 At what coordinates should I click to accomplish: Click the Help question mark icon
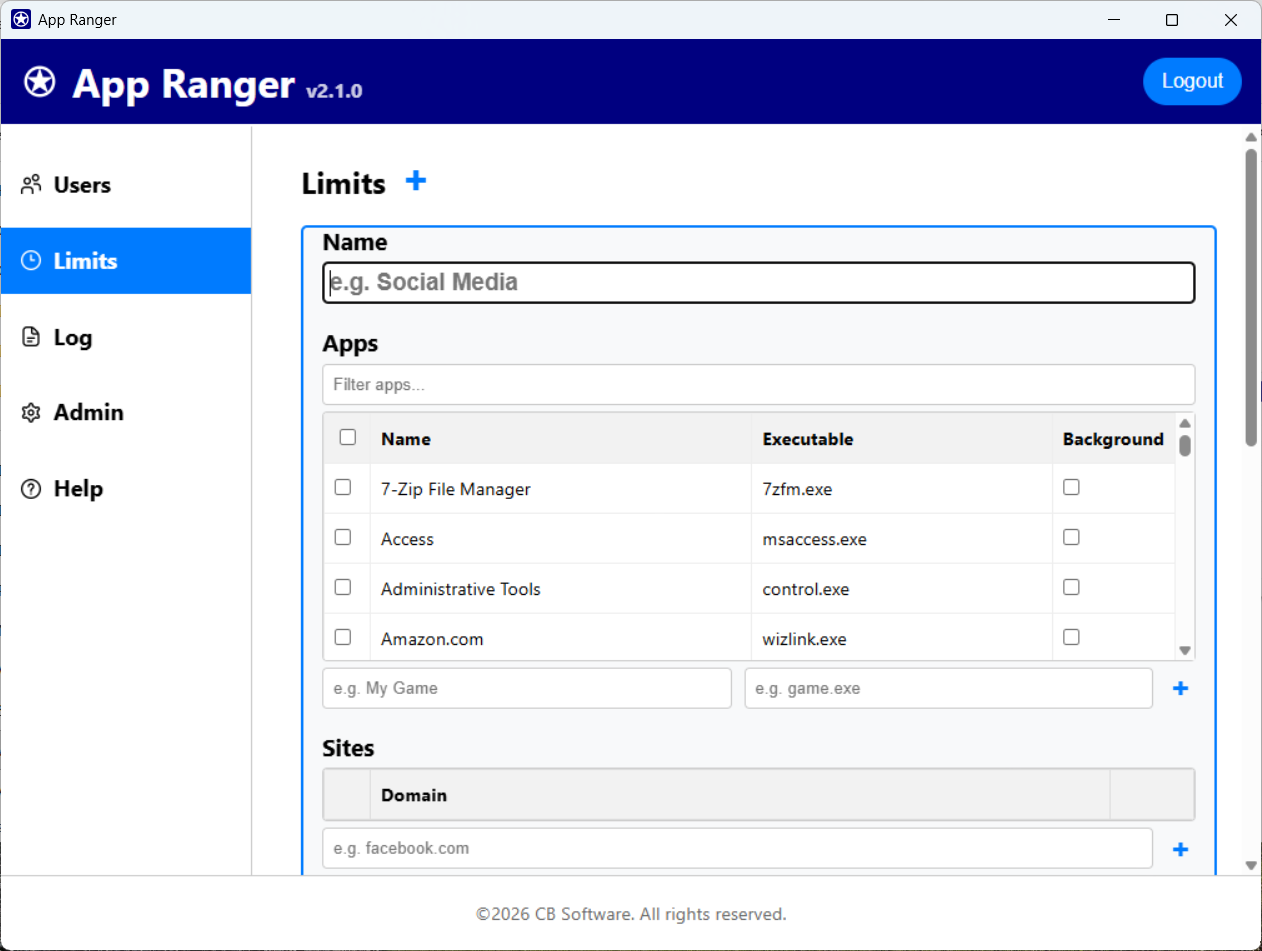[30, 488]
